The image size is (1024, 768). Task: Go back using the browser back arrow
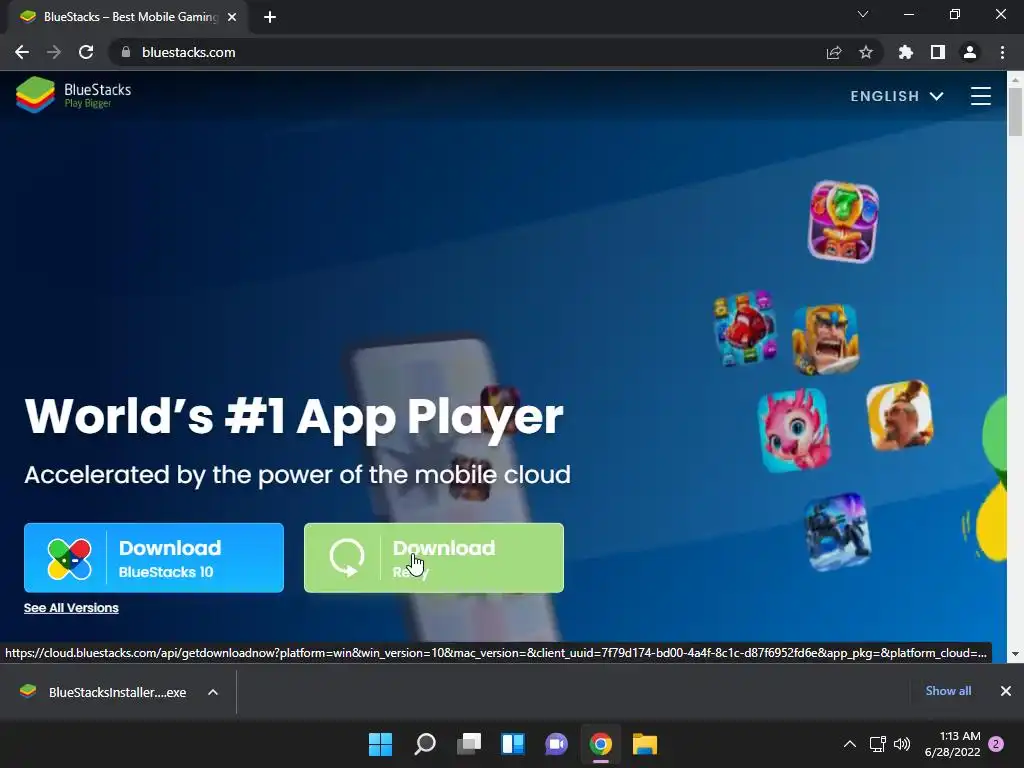(22, 52)
